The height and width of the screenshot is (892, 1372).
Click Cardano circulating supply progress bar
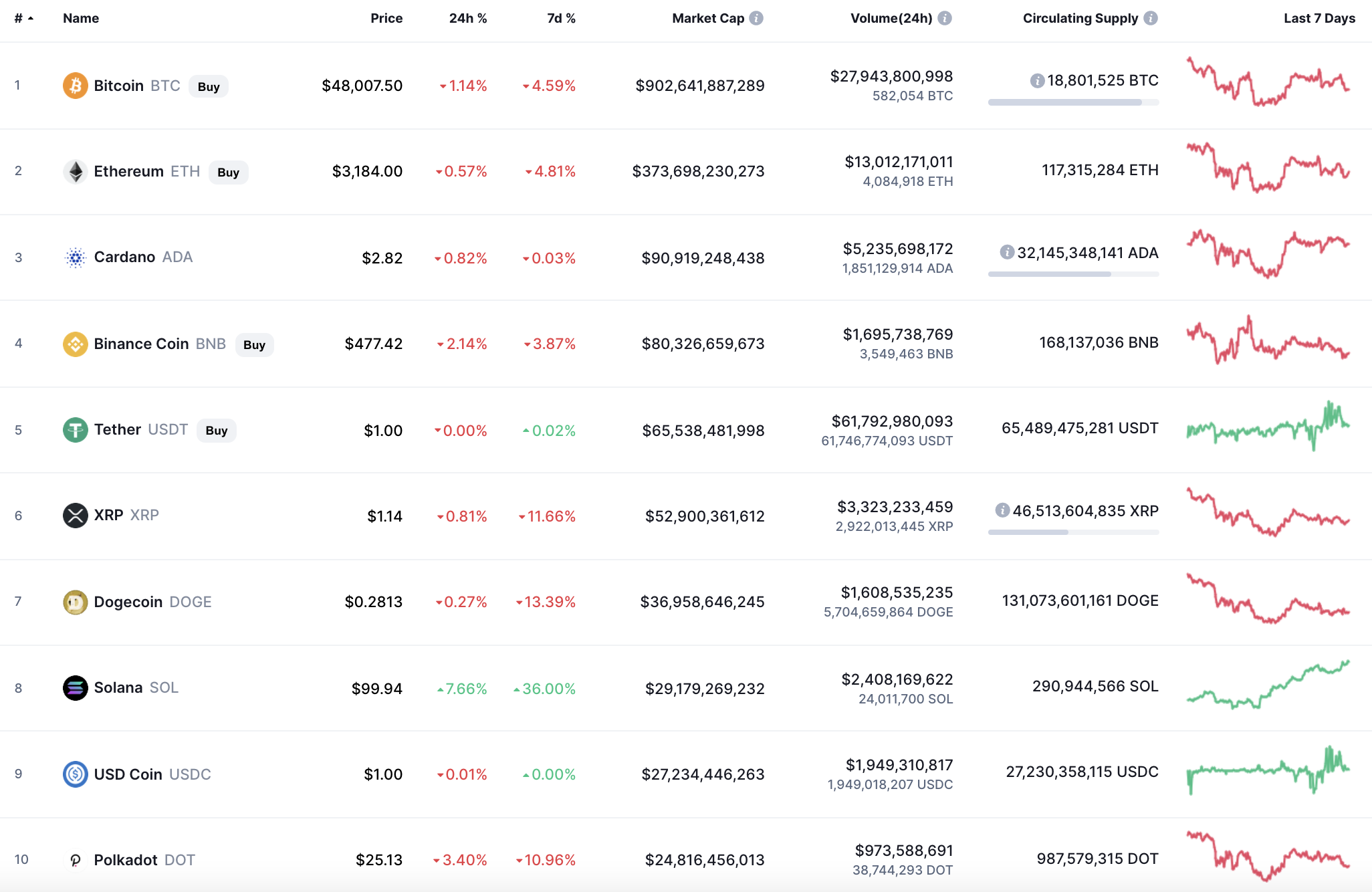(x=1074, y=274)
